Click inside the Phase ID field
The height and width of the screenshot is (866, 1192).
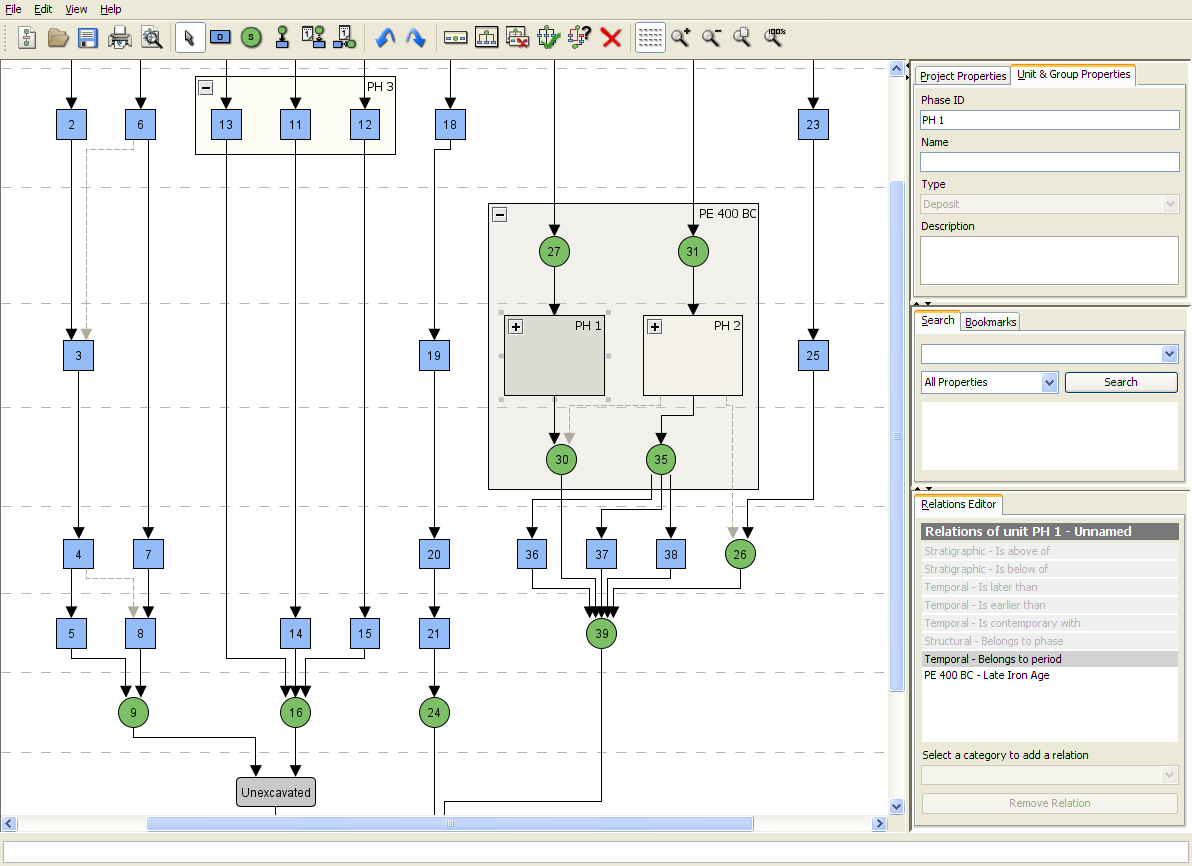1048,120
